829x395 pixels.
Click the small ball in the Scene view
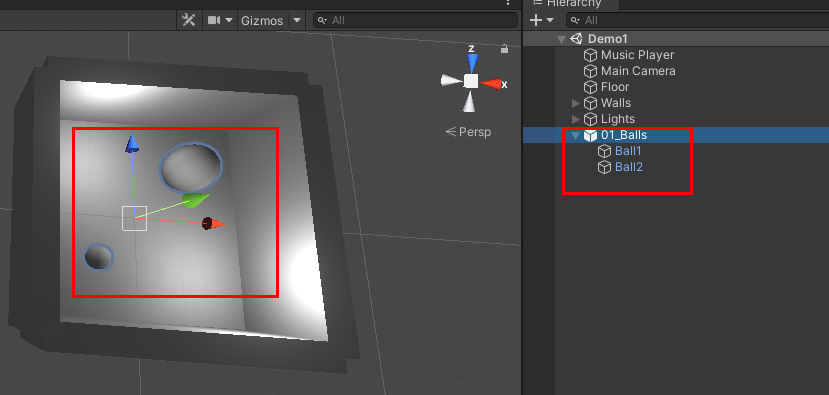coord(99,258)
